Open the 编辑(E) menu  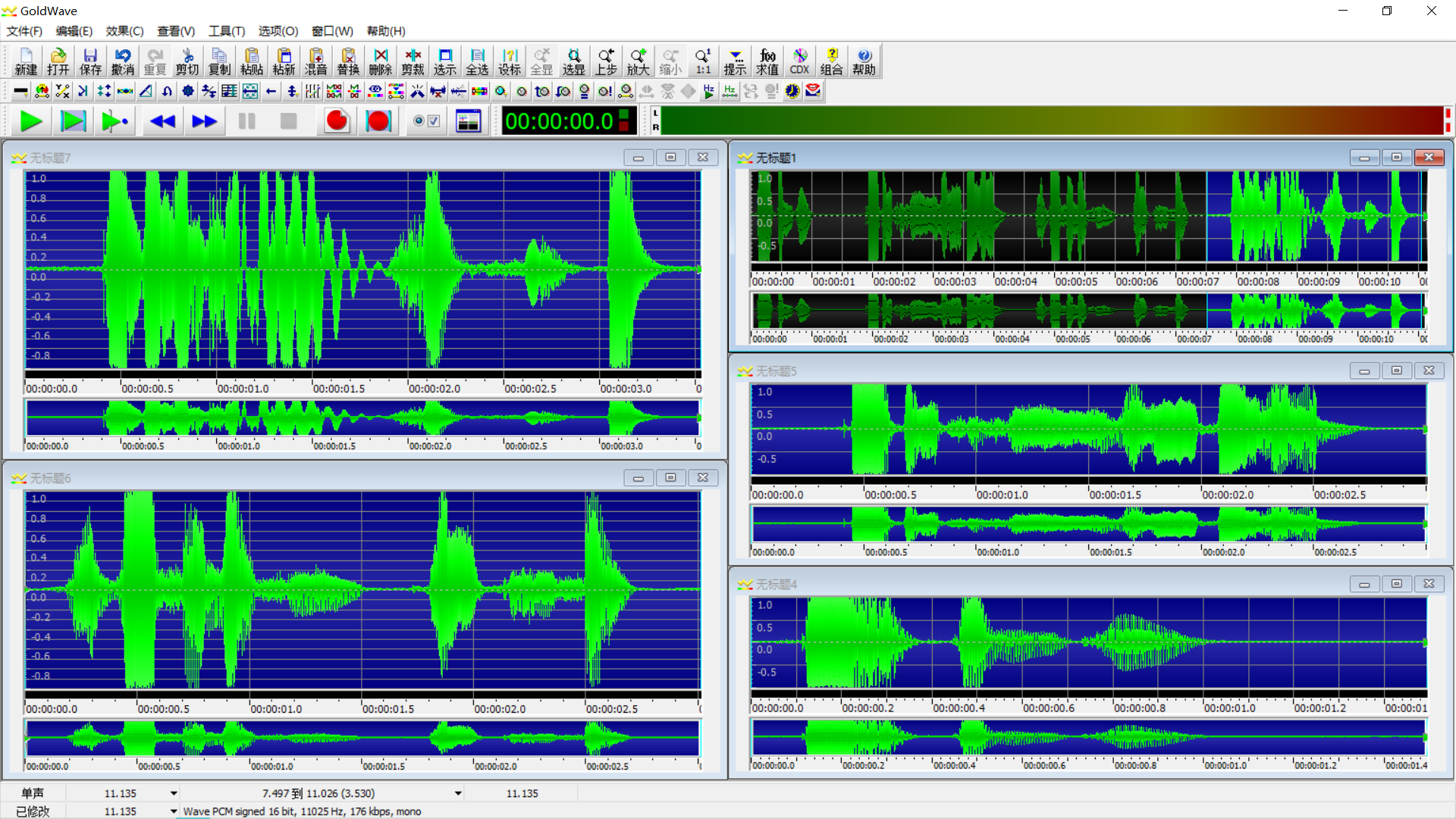pos(74,31)
